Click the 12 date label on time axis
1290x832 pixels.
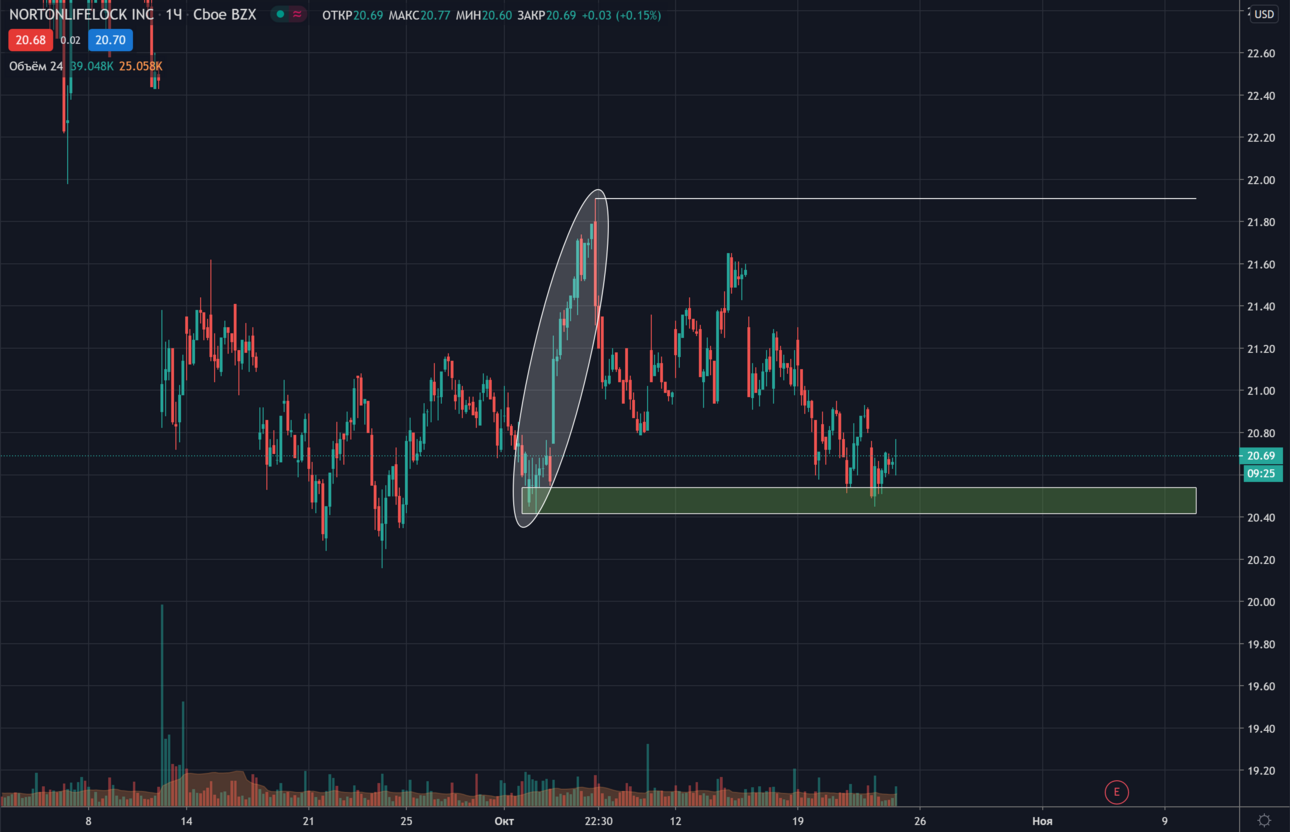675,821
